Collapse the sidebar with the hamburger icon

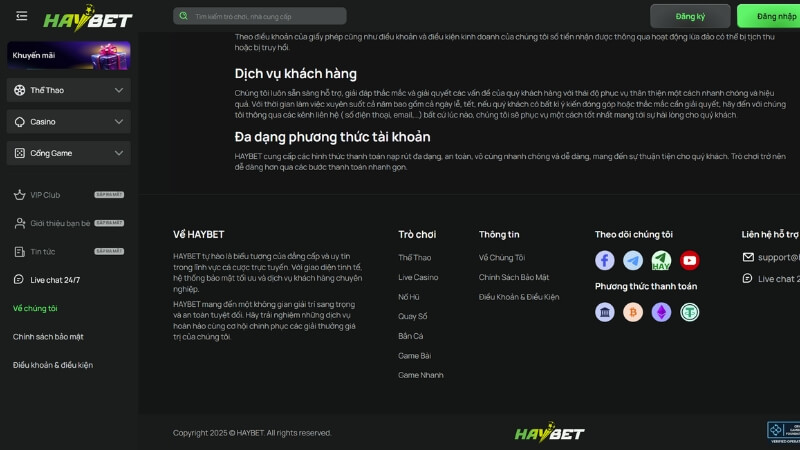(22, 16)
